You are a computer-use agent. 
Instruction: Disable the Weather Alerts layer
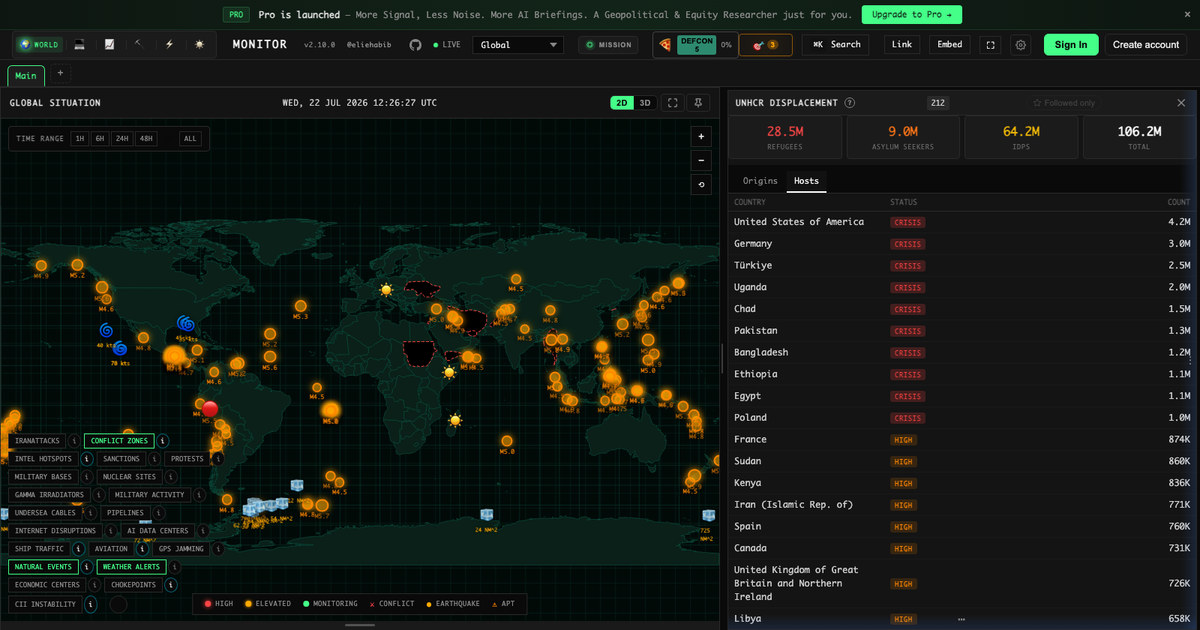(x=131, y=567)
